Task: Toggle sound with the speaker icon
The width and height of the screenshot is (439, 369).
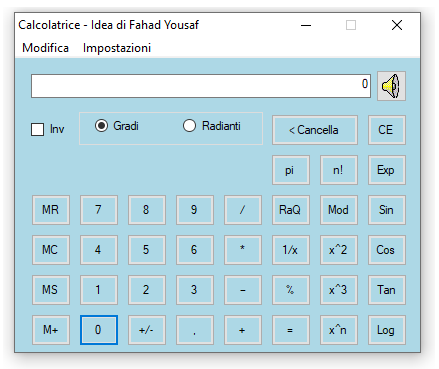Action: [391, 86]
